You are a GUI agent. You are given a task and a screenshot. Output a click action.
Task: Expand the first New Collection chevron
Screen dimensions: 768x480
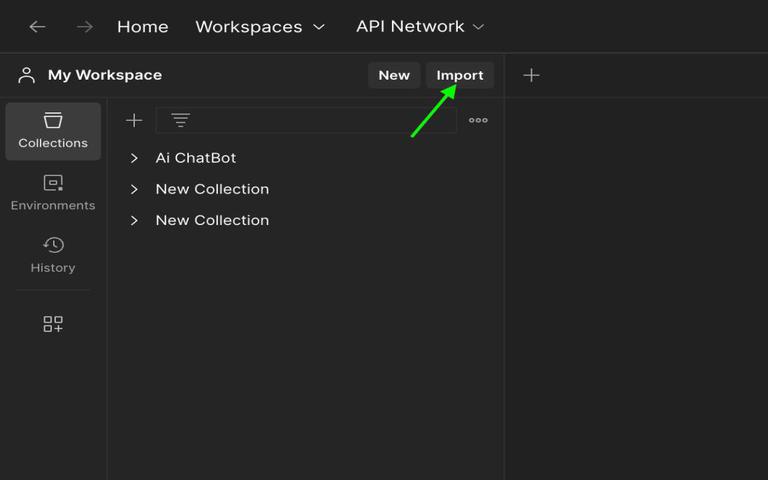click(x=134, y=189)
